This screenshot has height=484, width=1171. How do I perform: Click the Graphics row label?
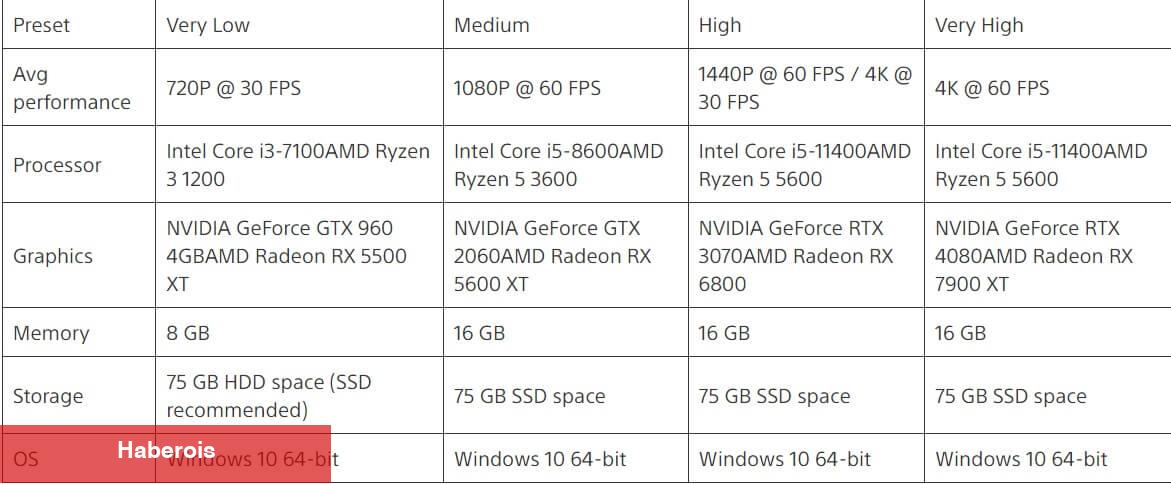[78, 255]
